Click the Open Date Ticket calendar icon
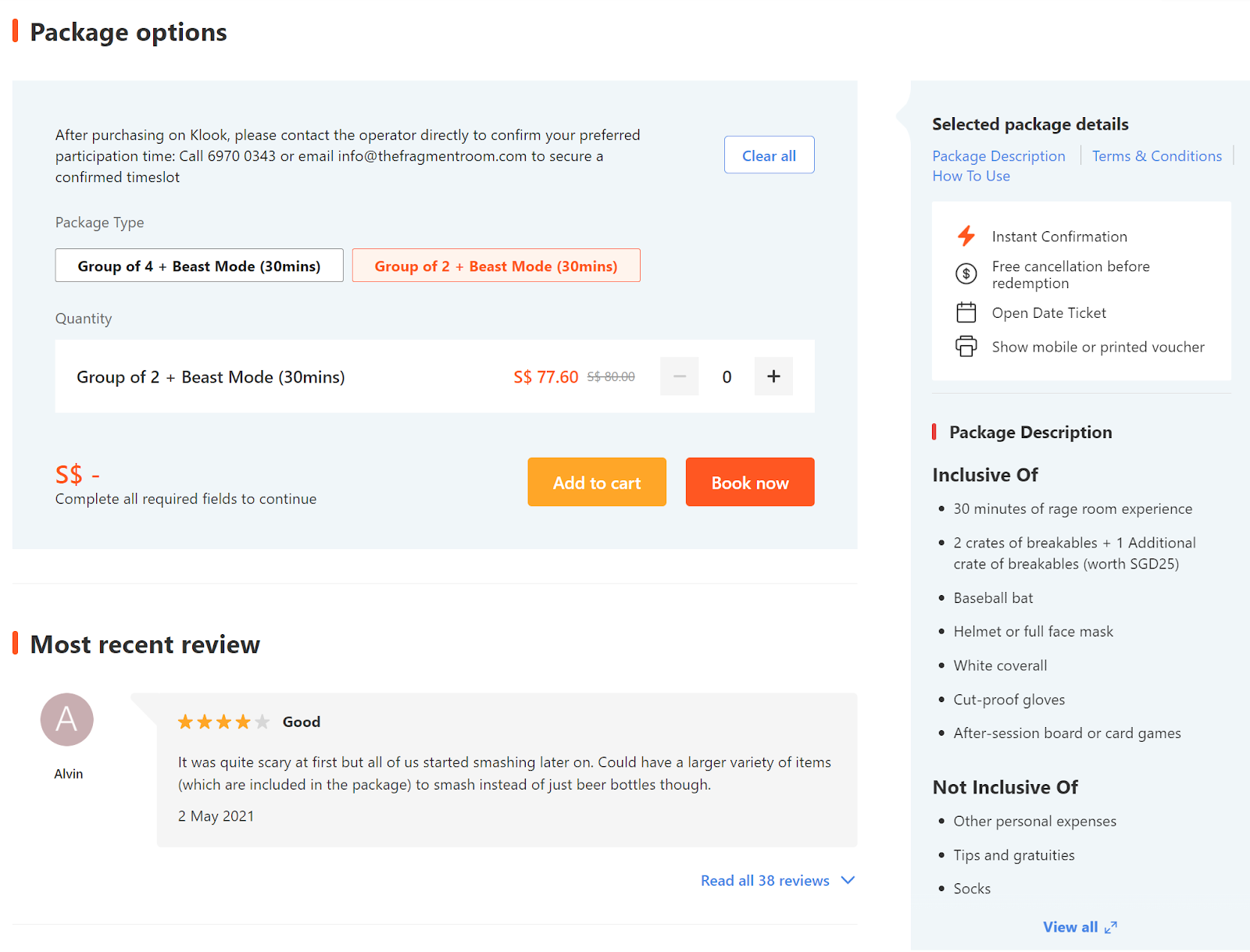Viewport: 1250px width, 952px height. (x=966, y=313)
